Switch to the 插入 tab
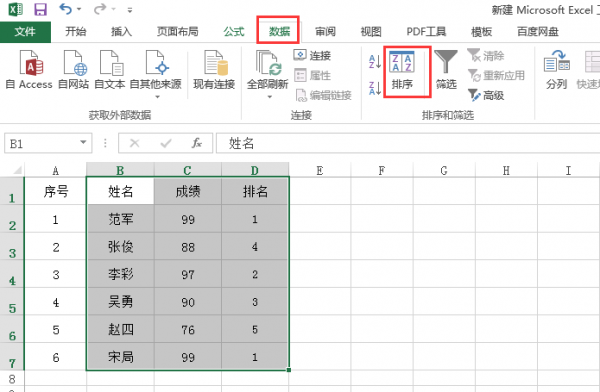600x392 pixels. [121, 31]
